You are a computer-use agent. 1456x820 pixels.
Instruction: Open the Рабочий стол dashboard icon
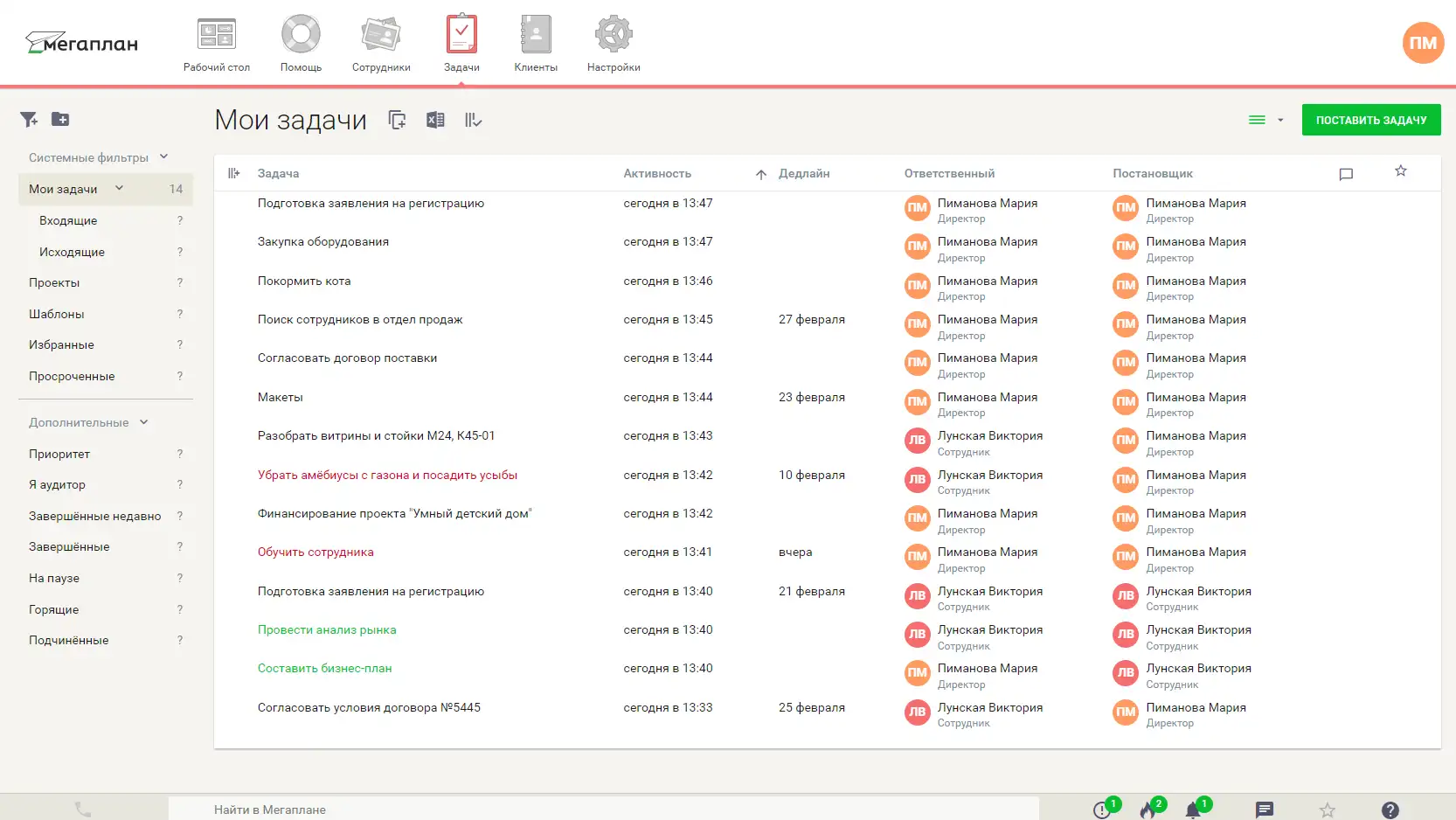click(217, 35)
